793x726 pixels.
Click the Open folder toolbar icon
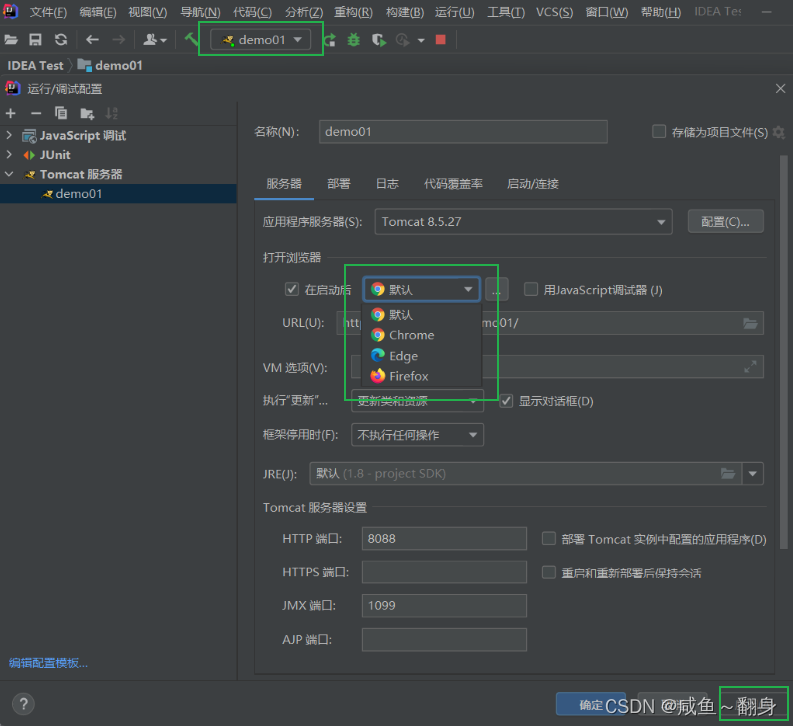pyautogui.click(x=11, y=39)
